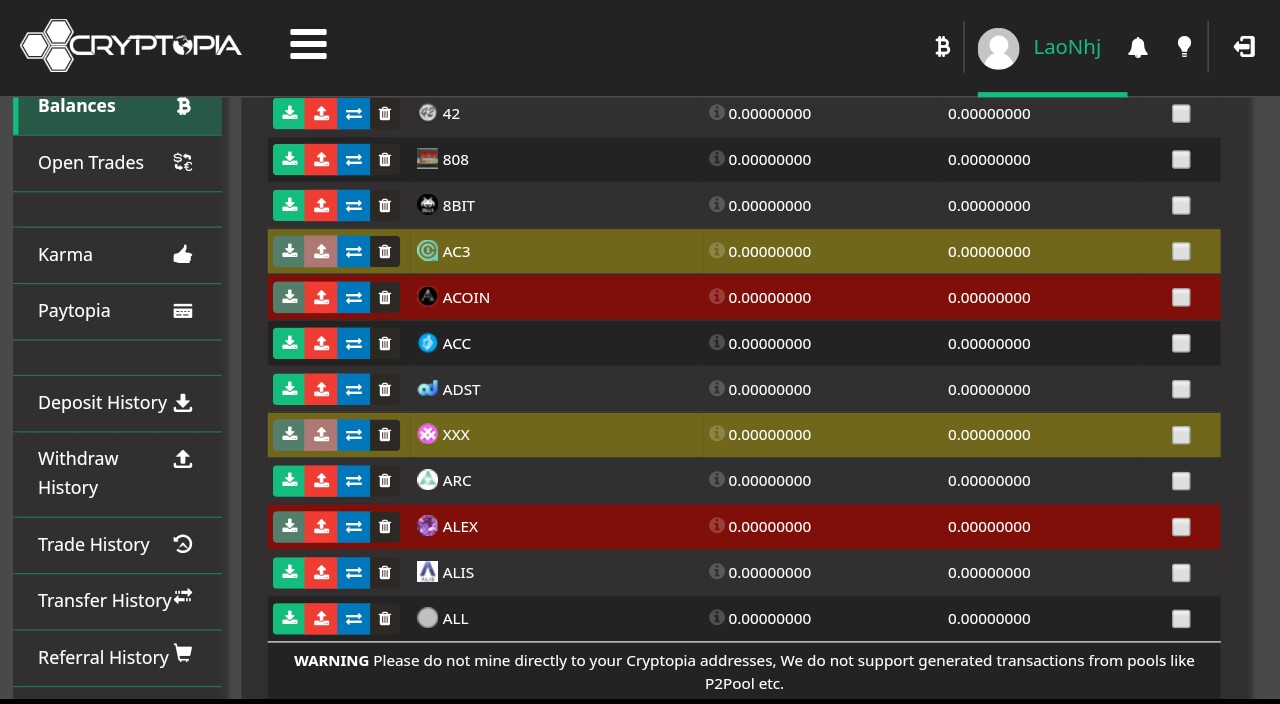The height and width of the screenshot is (704, 1280).
Task: Show info for the ACOIN balance
Action: 716,296
